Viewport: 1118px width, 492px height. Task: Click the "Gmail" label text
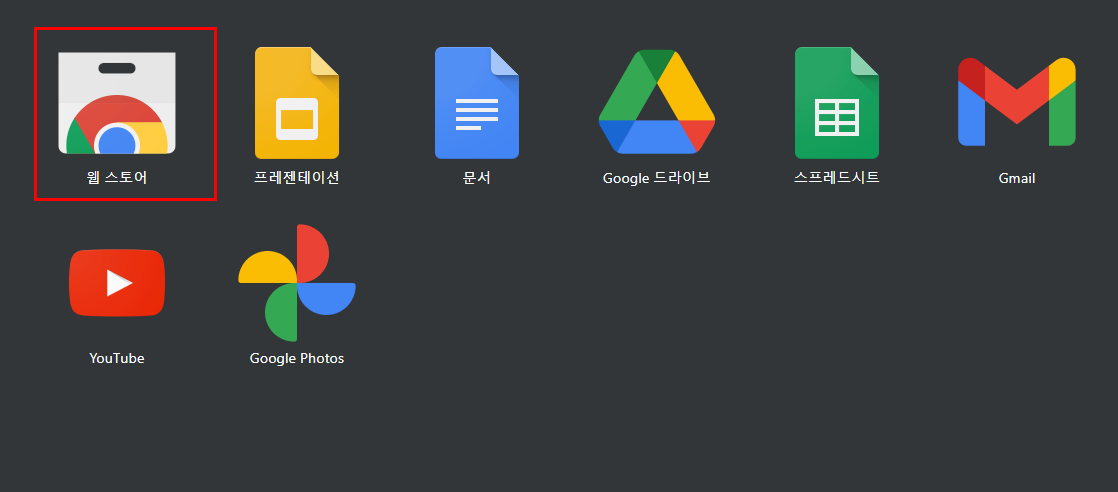point(1017,178)
